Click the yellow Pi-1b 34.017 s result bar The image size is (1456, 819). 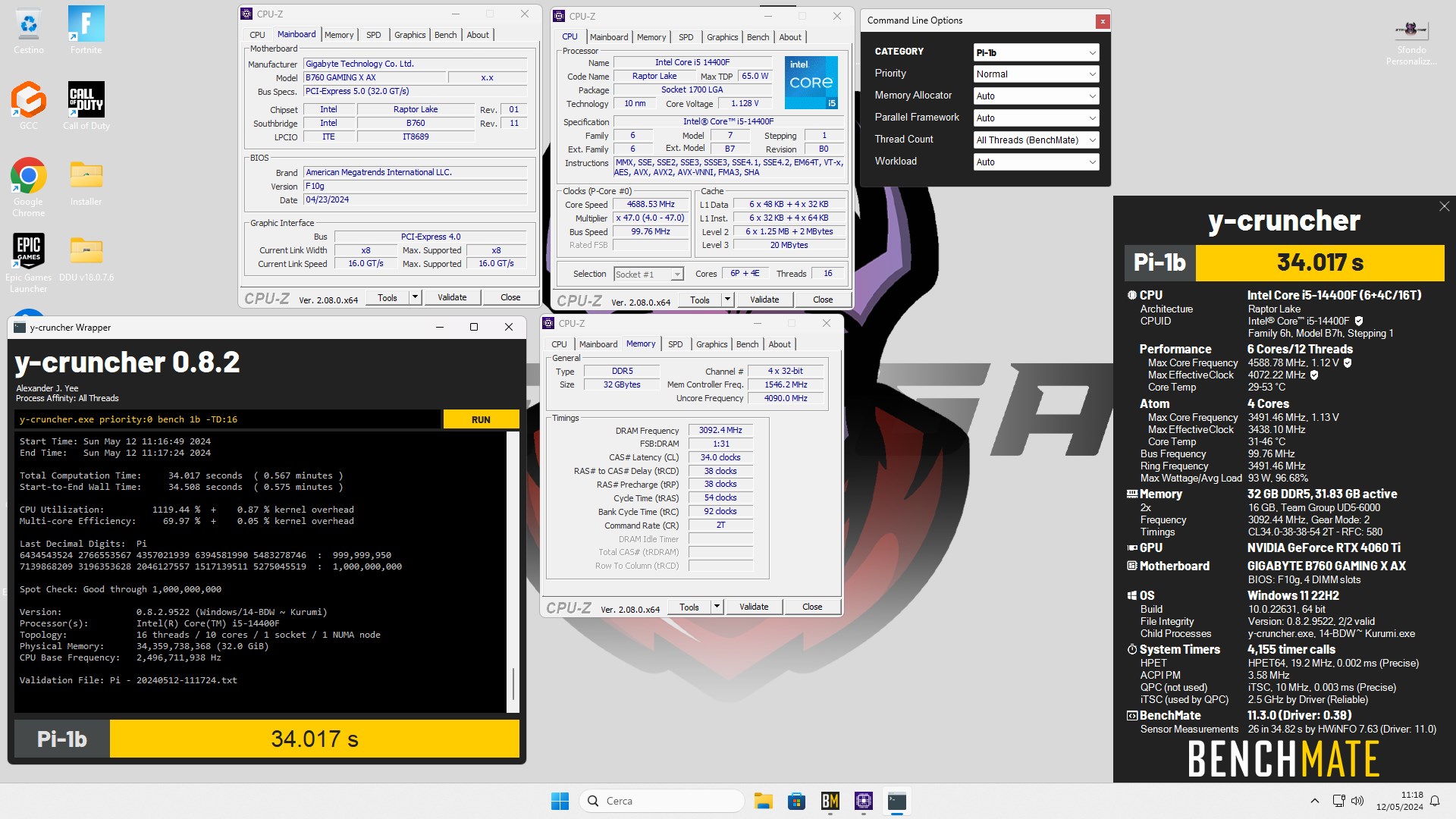click(x=314, y=739)
